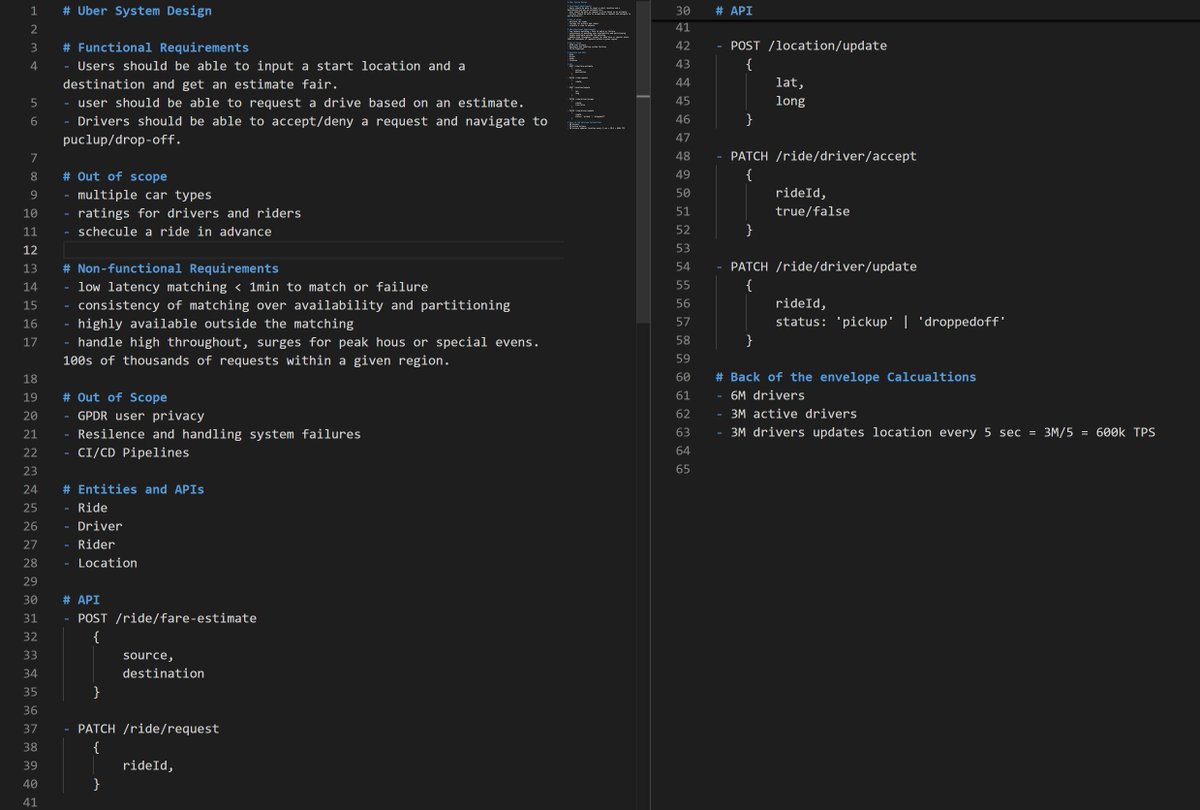1200x810 pixels.
Task: Click the 'PATCH /ride/driver/accept' line
Action: click(x=816, y=156)
